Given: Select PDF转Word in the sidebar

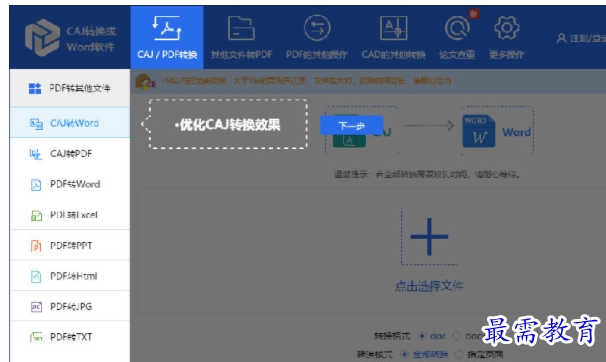Looking at the screenshot, I should click(70, 184).
